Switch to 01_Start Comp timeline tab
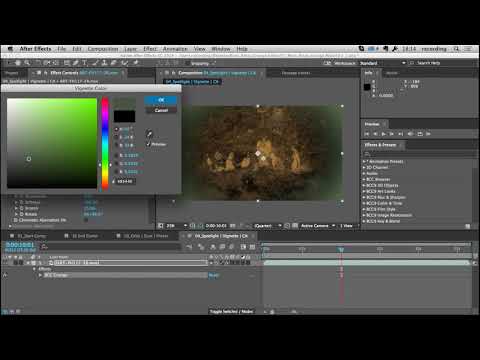480x360 pixels. 32,236
